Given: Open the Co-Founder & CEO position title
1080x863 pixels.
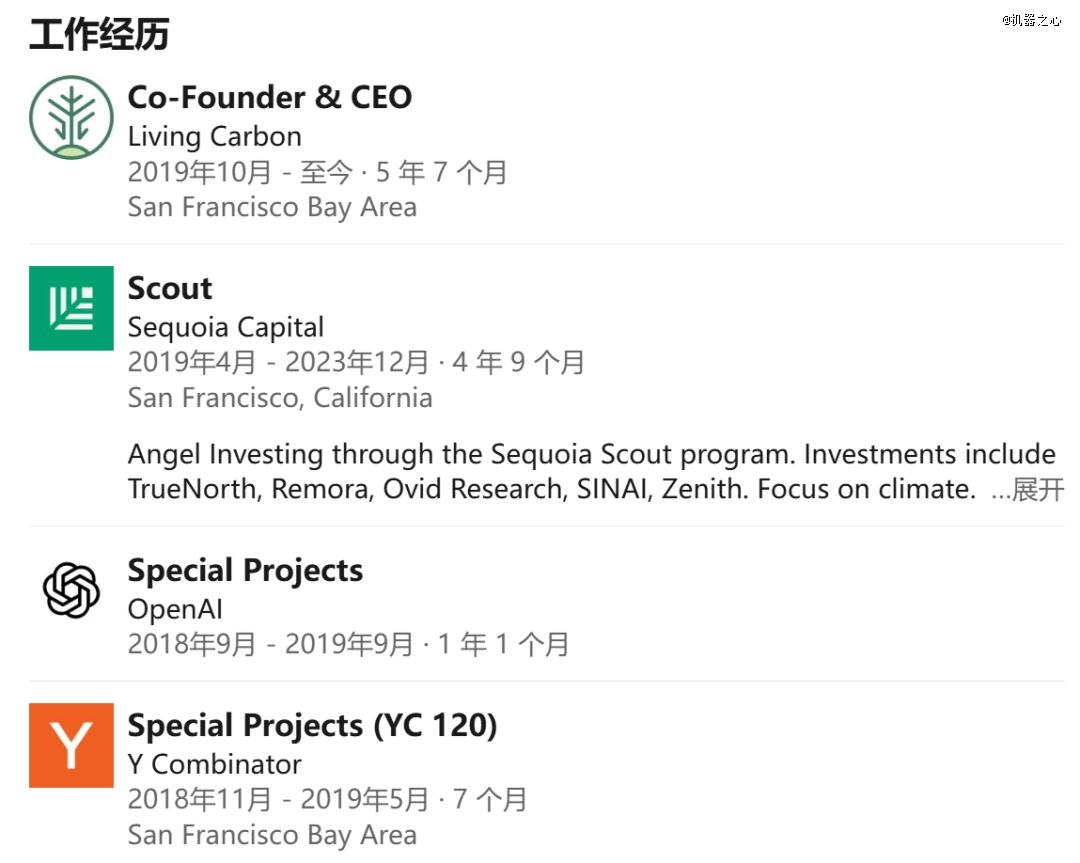Looking at the screenshot, I should coord(270,97).
